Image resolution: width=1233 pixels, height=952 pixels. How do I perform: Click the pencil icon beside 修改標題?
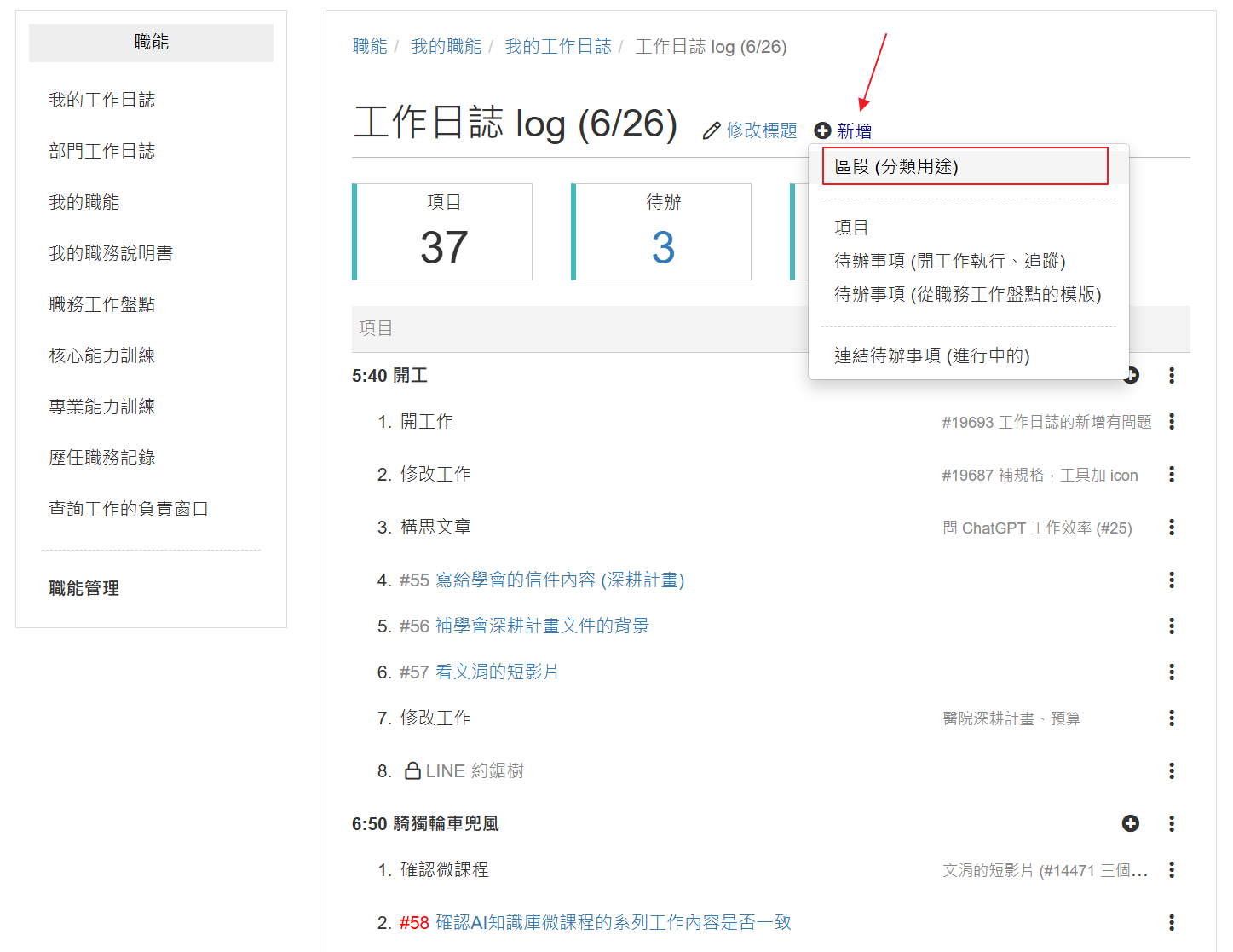click(x=712, y=131)
